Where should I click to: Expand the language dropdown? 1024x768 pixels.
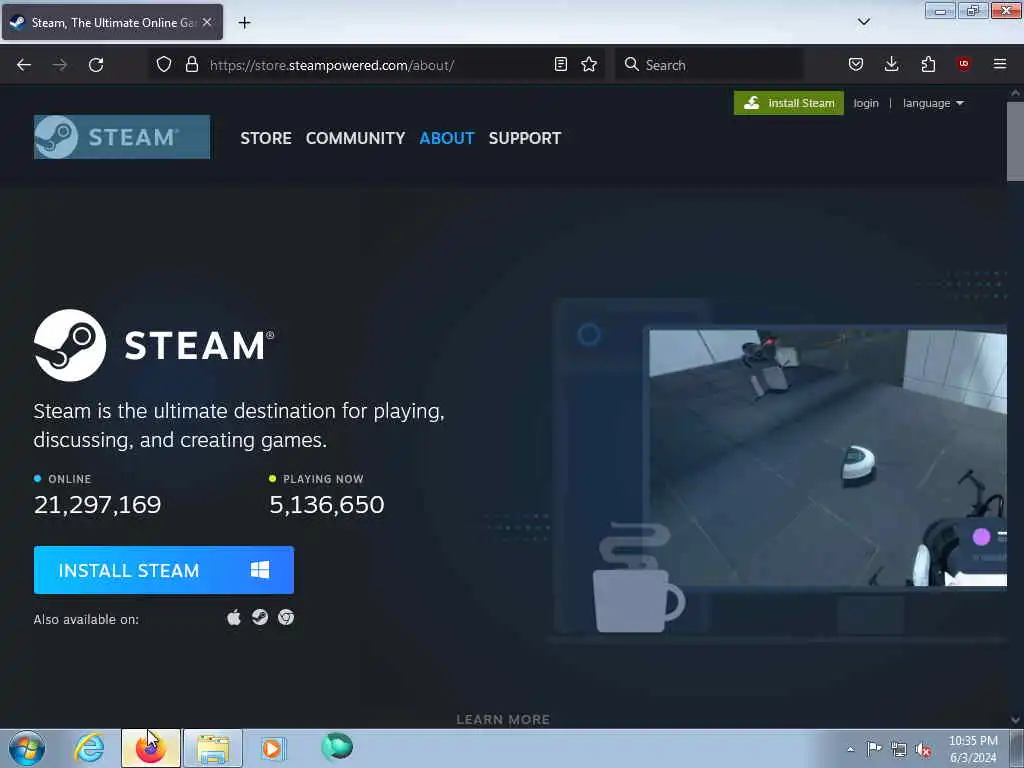(x=933, y=103)
